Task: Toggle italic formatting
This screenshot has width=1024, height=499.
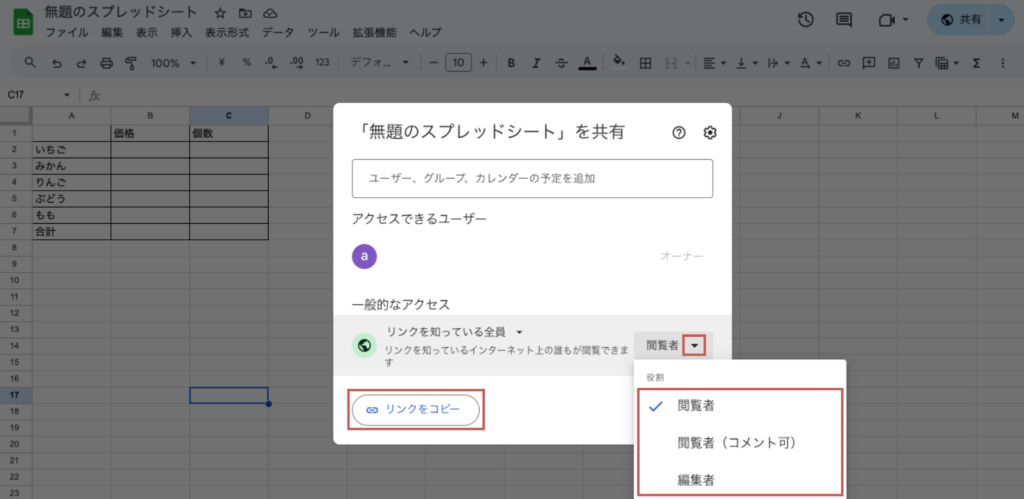Action: click(x=536, y=63)
